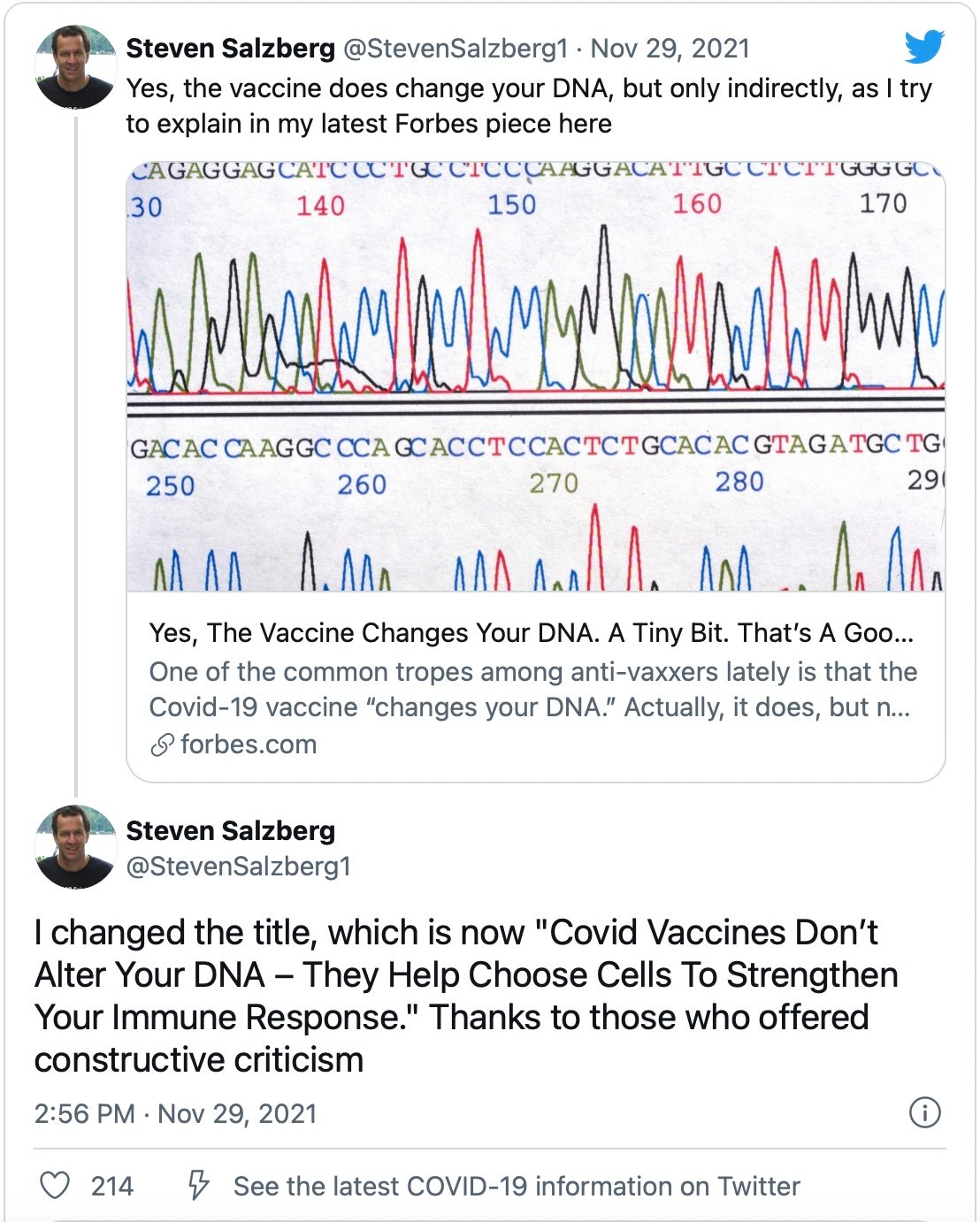Click the Twitter bird logo

pyautogui.click(x=924, y=46)
